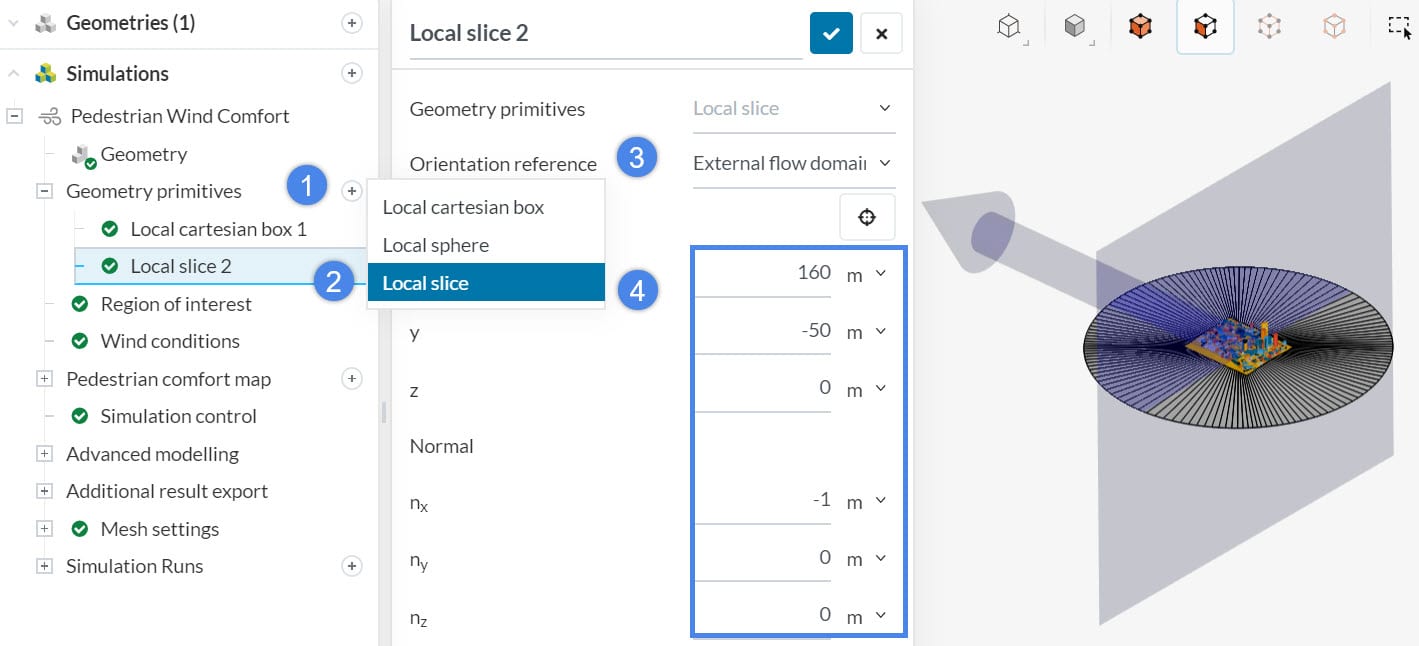Click the rightmost outlined cube viewer icon
The height and width of the screenshot is (646, 1419).
coord(1334,26)
